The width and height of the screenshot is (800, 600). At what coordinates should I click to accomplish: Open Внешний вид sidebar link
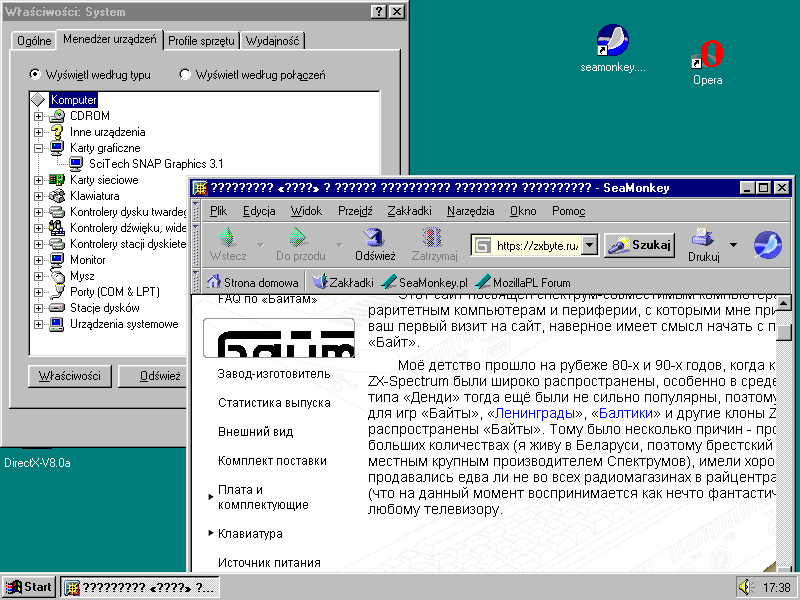click(255, 432)
